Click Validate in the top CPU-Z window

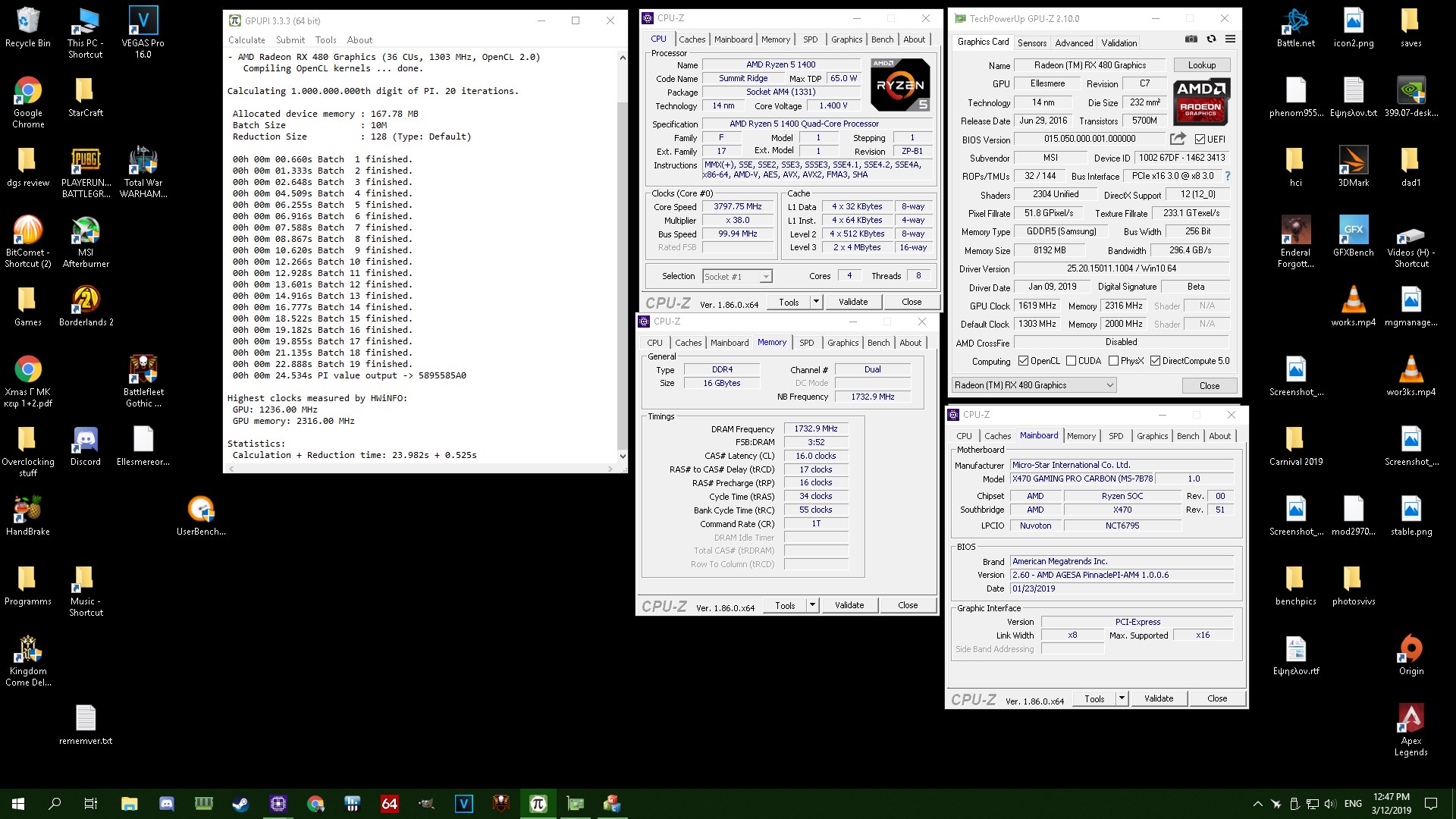click(853, 302)
